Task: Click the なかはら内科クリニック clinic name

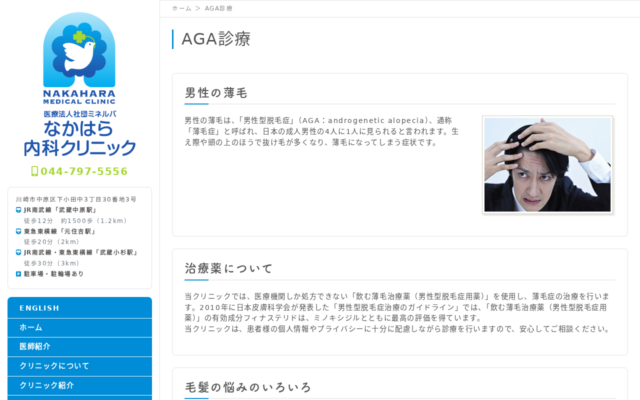Action: (79, 139)
